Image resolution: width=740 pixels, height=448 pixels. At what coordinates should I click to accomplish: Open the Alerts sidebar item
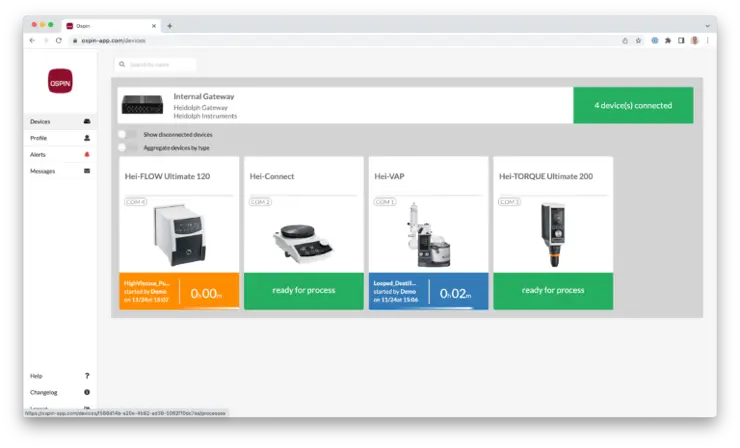click(x=60, y=155)
